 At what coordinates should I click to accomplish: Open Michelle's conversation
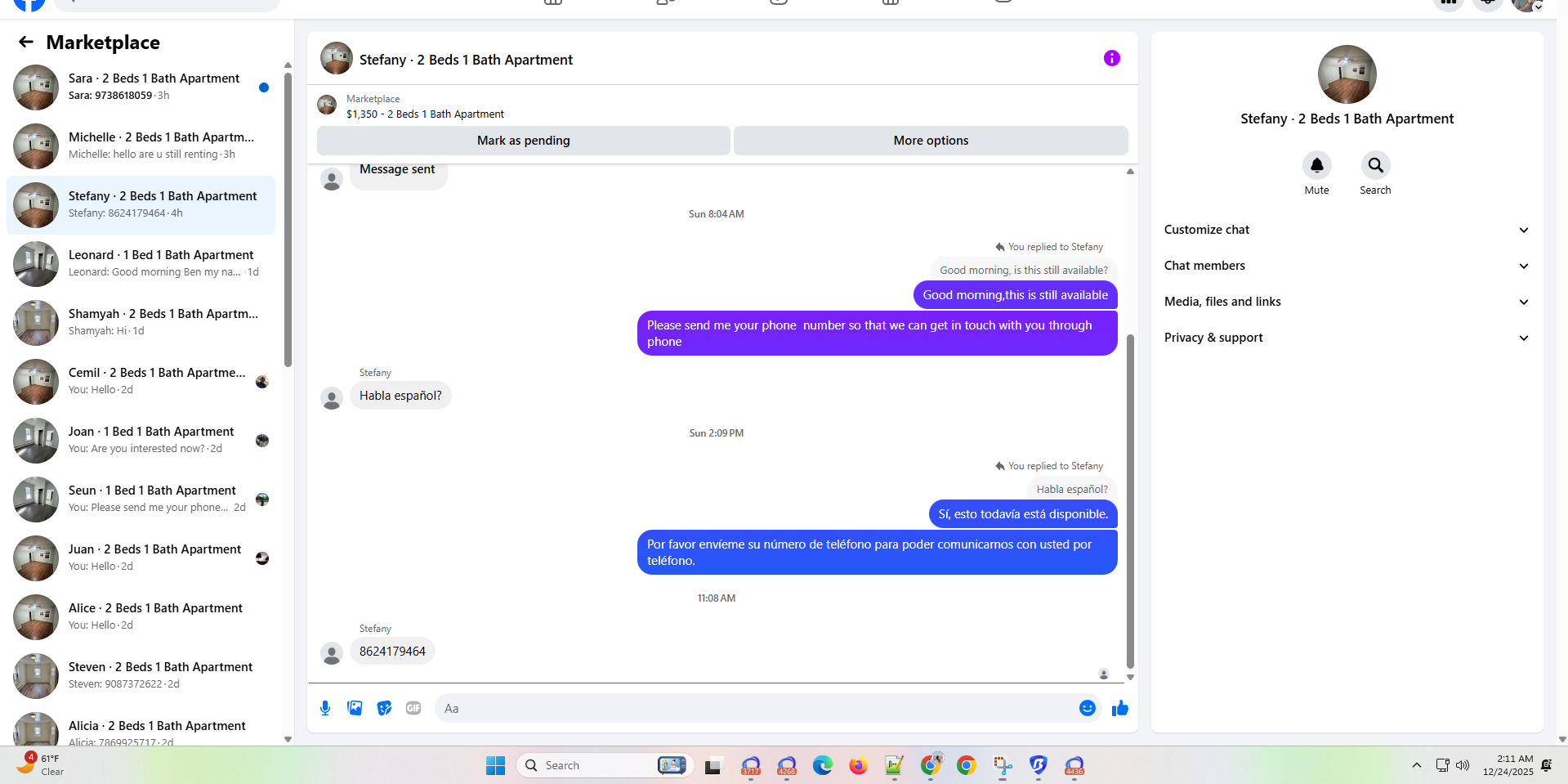pos(141,146)
